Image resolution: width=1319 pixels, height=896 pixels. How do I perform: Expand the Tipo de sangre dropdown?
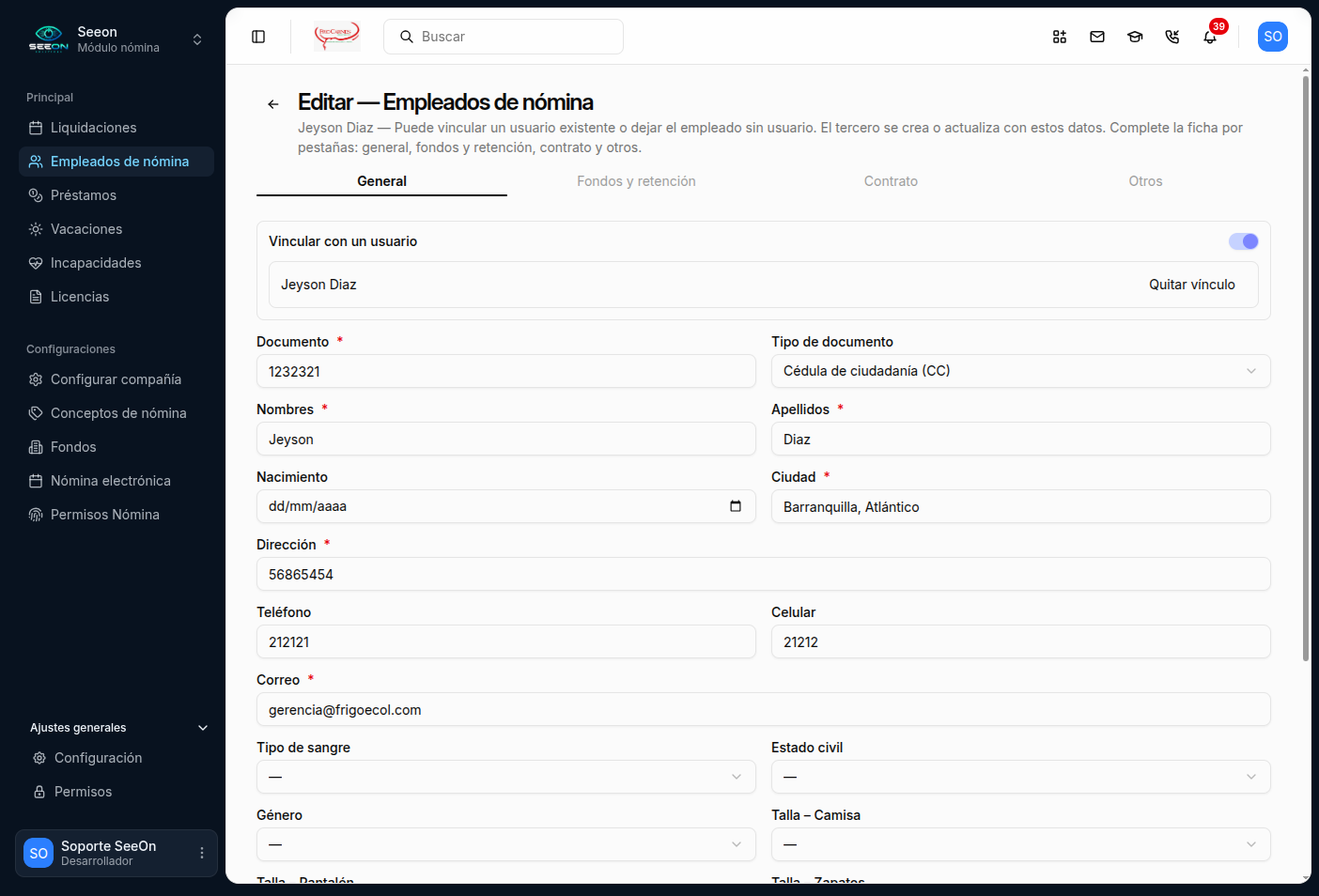coord(505,777)
